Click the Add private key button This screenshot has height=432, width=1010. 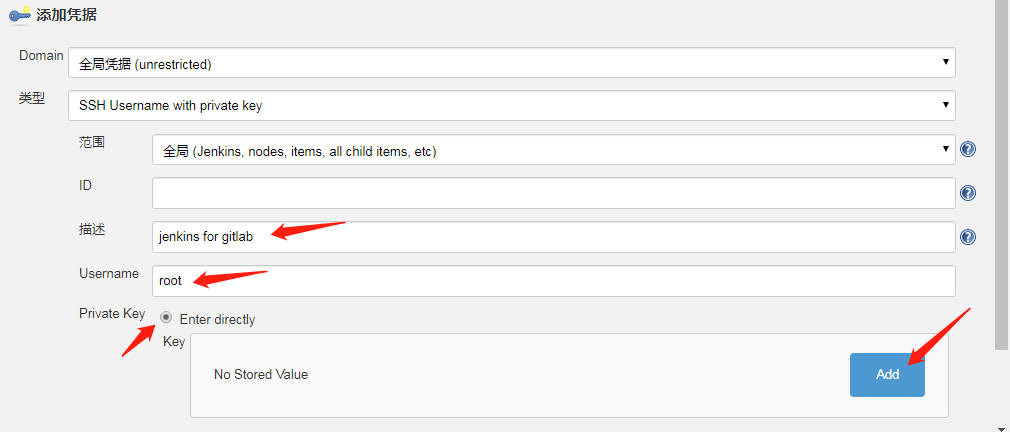tap(887, 375)
